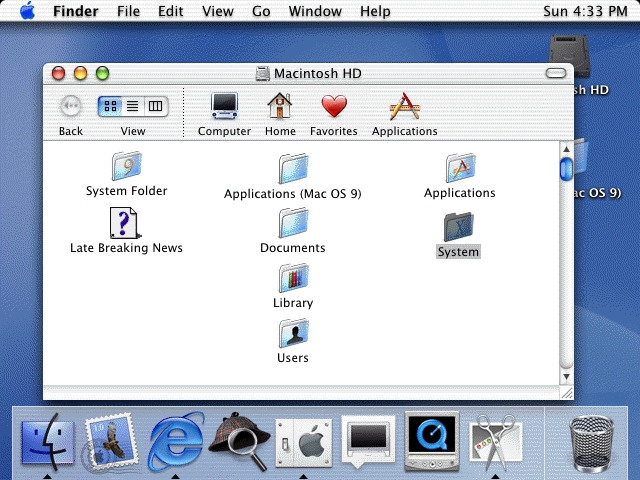This screenshot has width=640, height=480.
Task: Open the Finder menu
Action: pyautogui.click(x=76, y=11)
